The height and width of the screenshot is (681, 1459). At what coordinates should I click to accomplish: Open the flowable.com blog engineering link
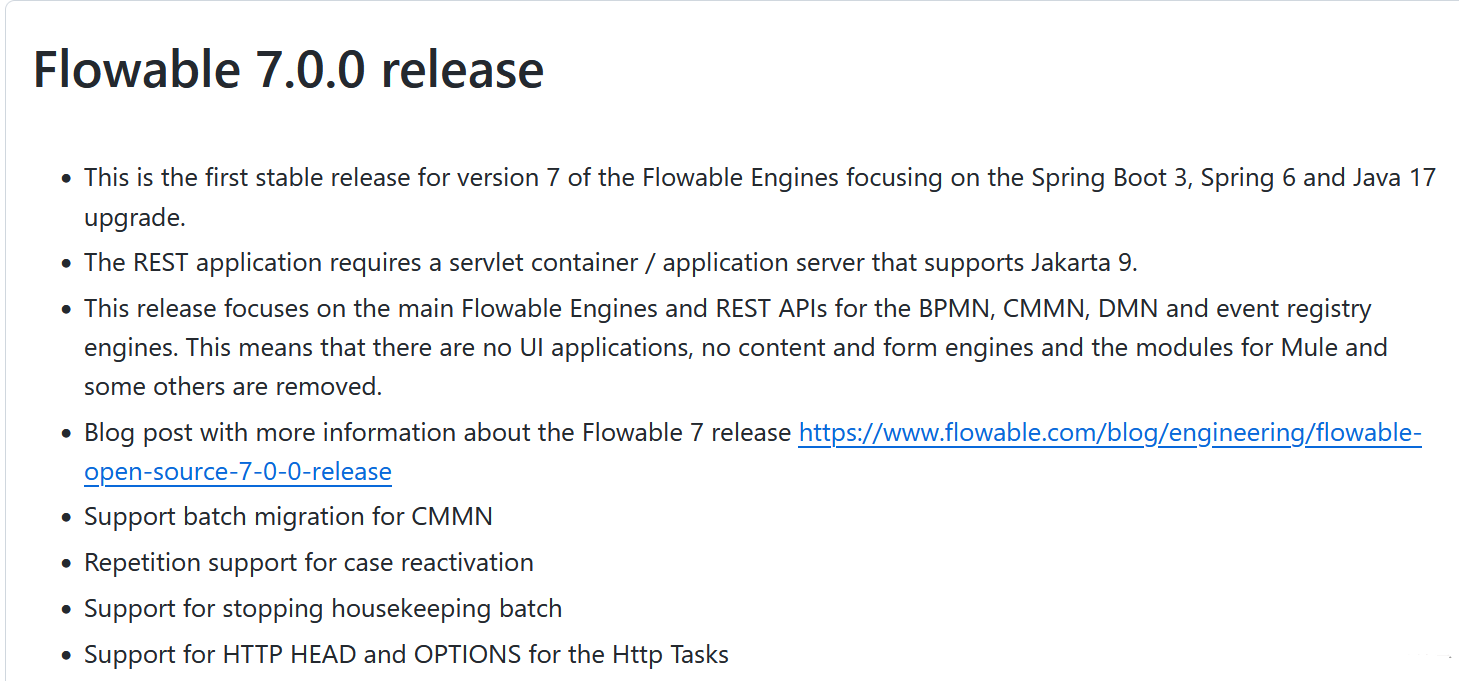click(x=1109, y=434)
